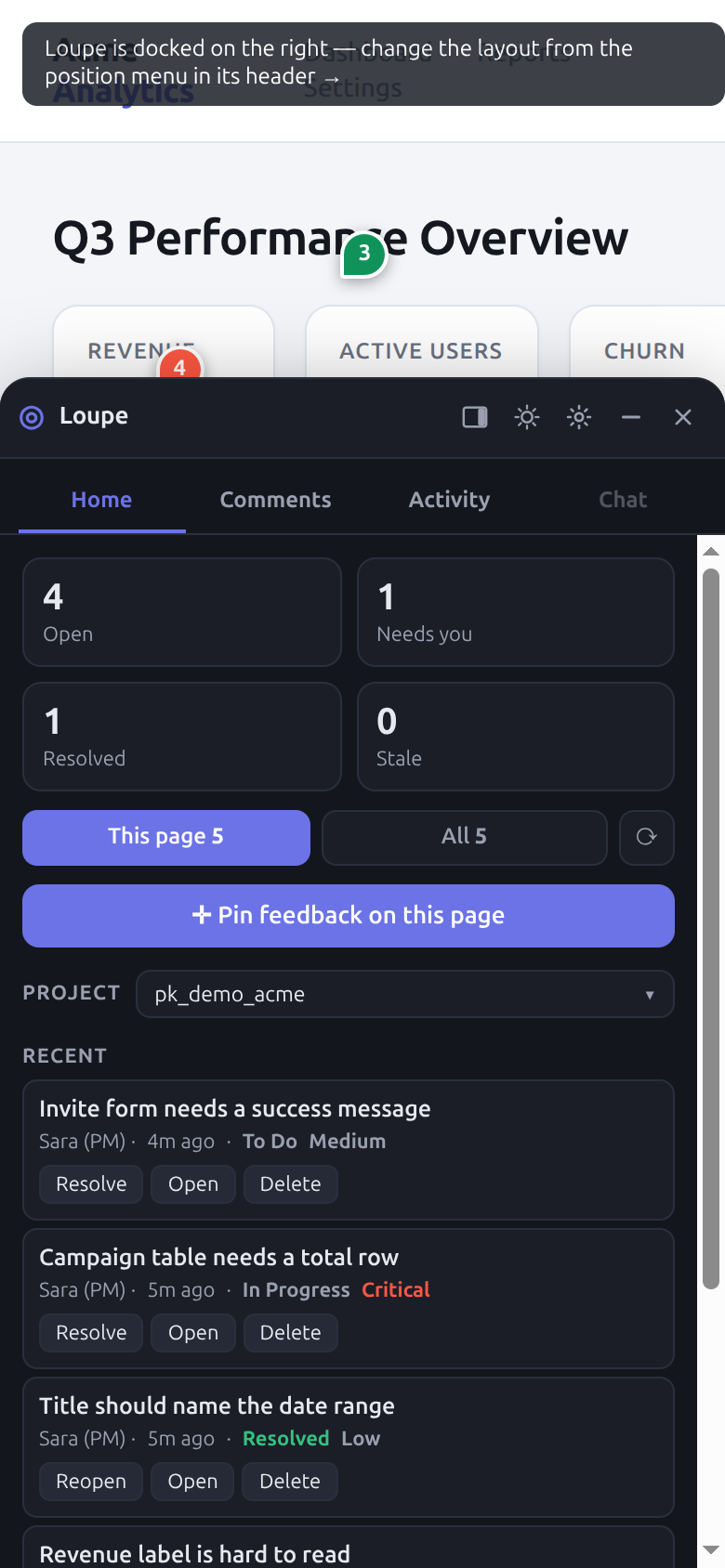Click the In Progress status label
Image resolution: width=725 pixels, height=1568 pixels.
point(297,1290)
